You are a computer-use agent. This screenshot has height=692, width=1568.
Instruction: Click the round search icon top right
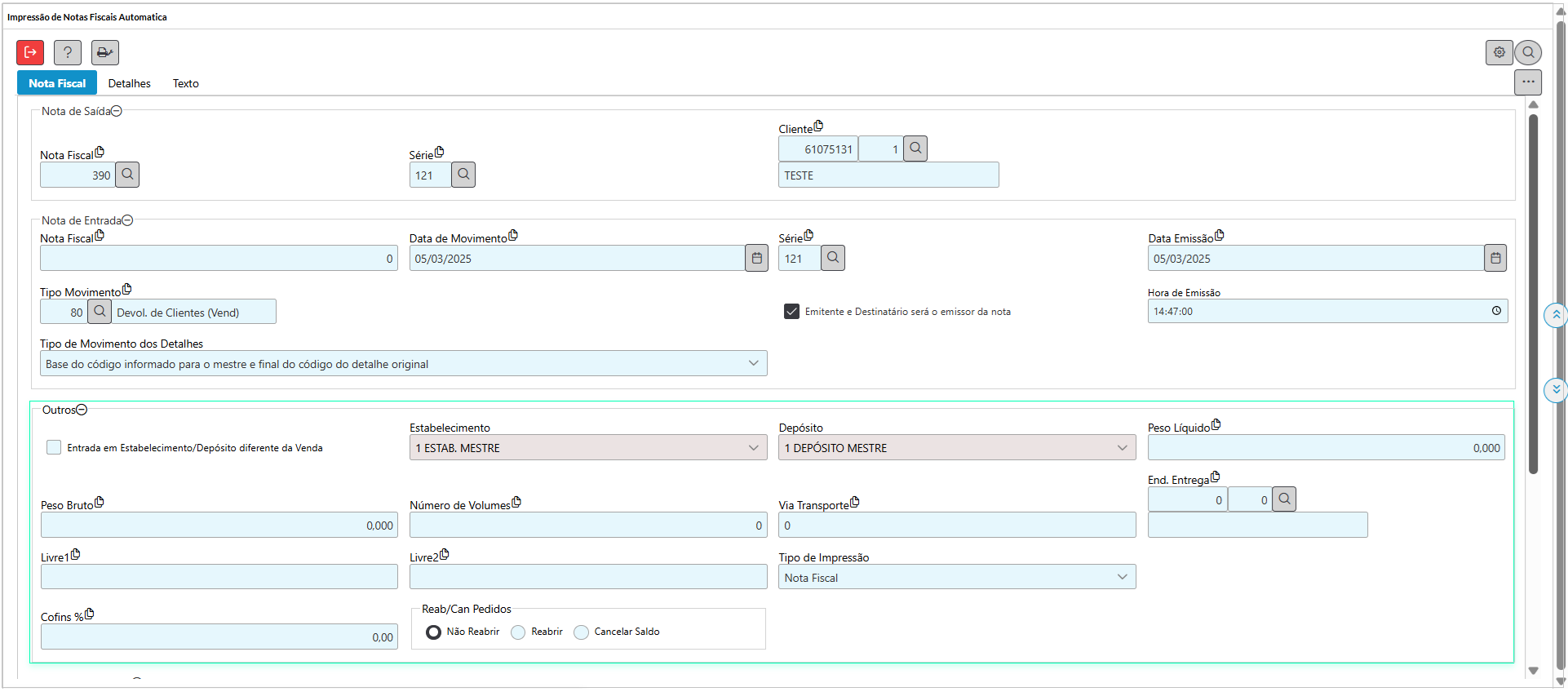(x=1528, y=52)
